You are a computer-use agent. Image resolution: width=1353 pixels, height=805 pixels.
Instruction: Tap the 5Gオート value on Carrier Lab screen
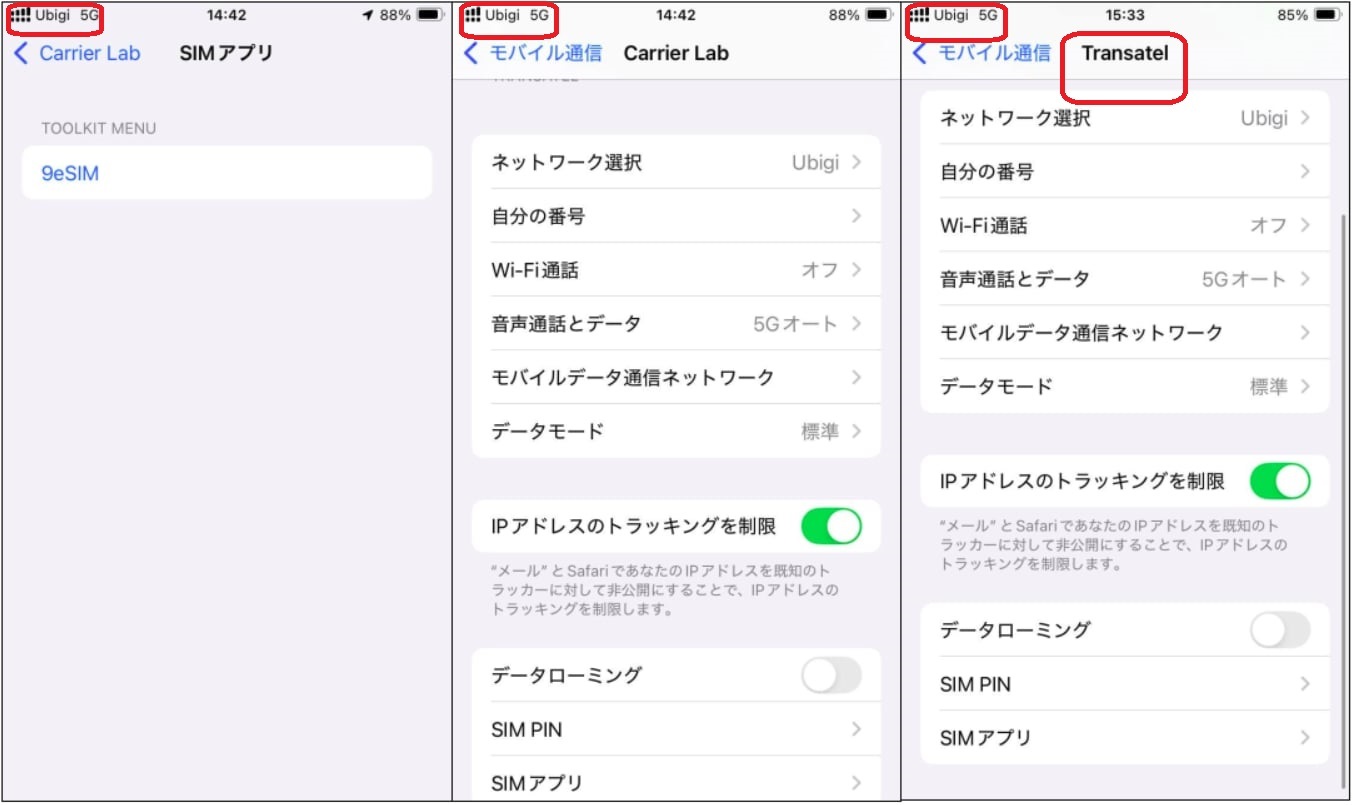click(797, 323)
